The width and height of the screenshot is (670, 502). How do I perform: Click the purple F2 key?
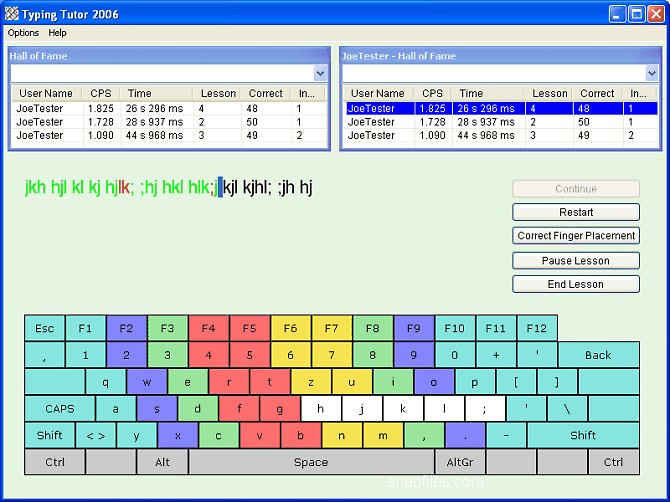click(x=126, y=328)
